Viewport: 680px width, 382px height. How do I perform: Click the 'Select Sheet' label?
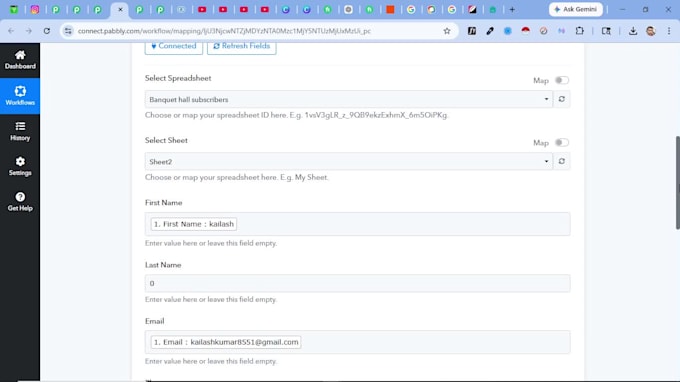(166, 140)
